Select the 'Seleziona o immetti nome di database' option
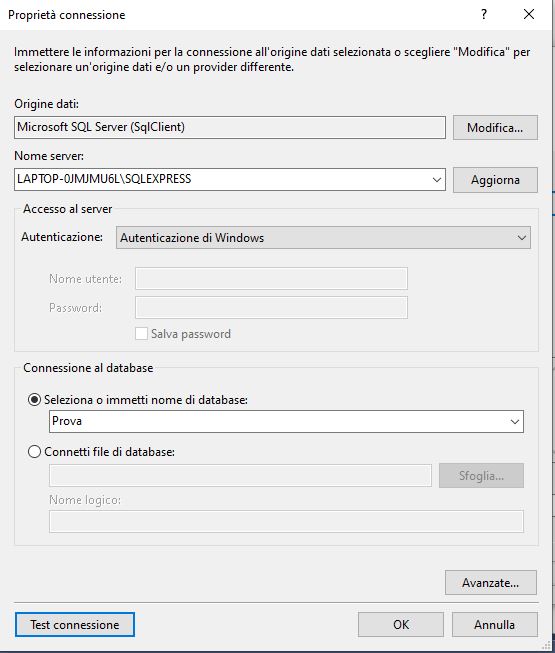This screenshot has height=653, width=555. click(34, 400)
